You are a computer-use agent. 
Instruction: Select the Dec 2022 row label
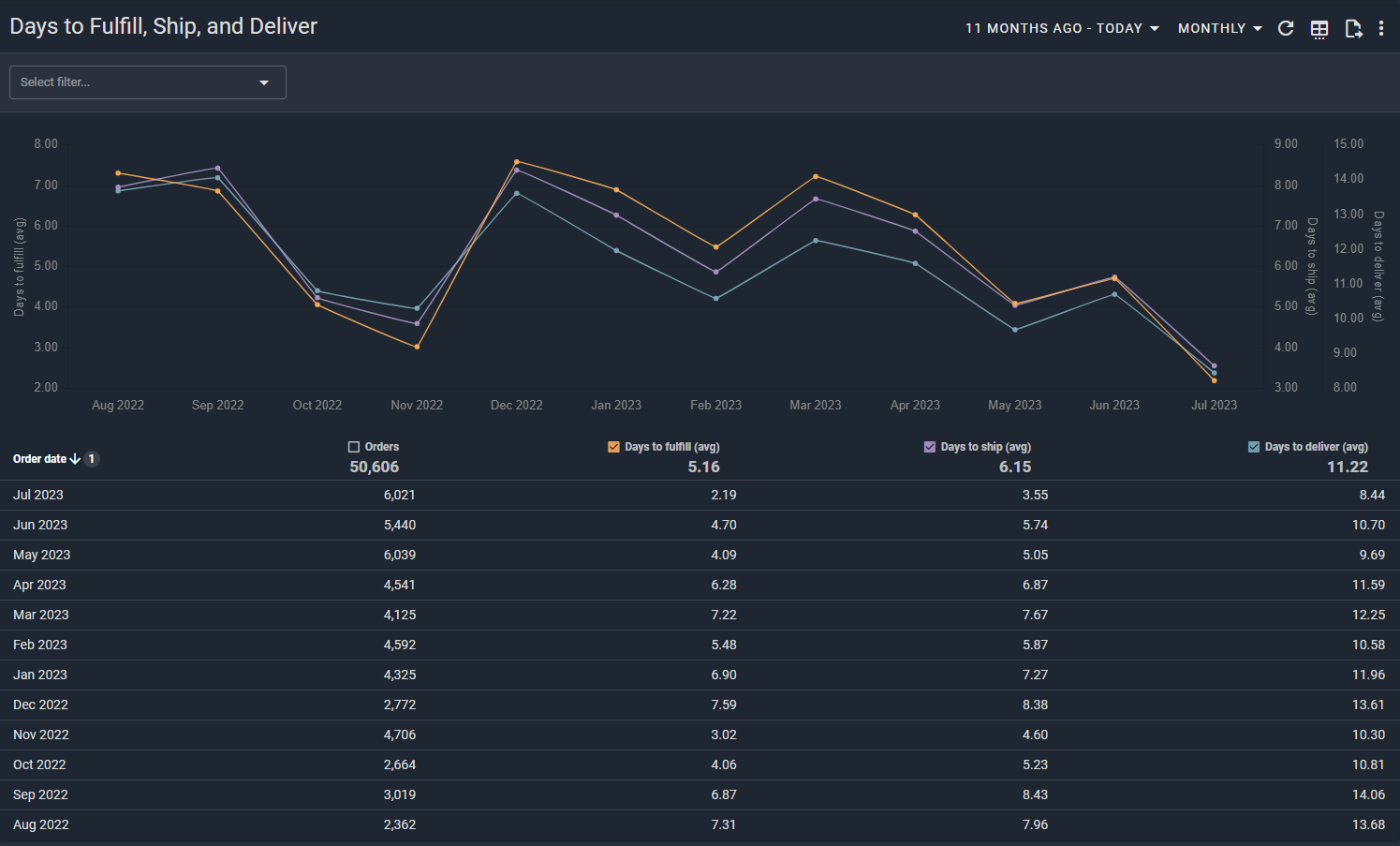click(40, 705)
